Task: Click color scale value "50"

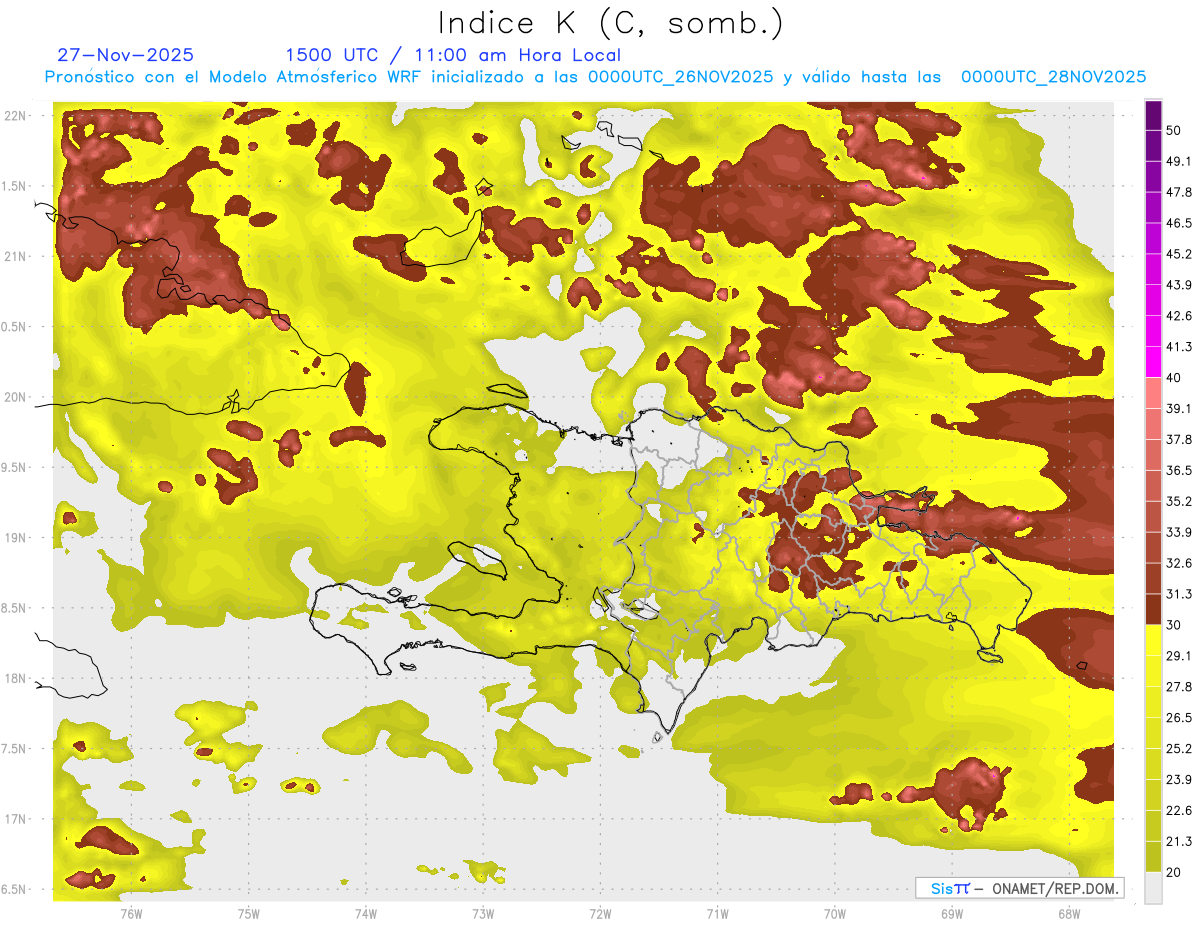Action: [1174, 130]
